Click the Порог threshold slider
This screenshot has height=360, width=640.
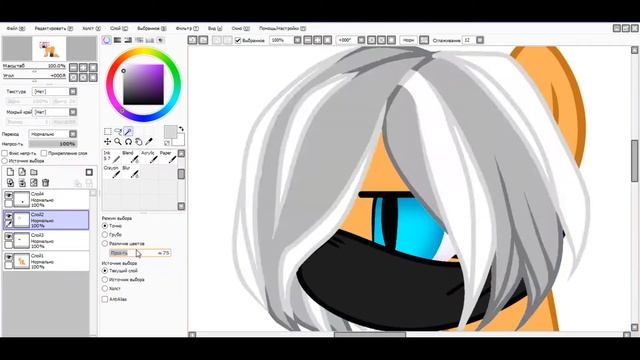(x=140, y=253)
